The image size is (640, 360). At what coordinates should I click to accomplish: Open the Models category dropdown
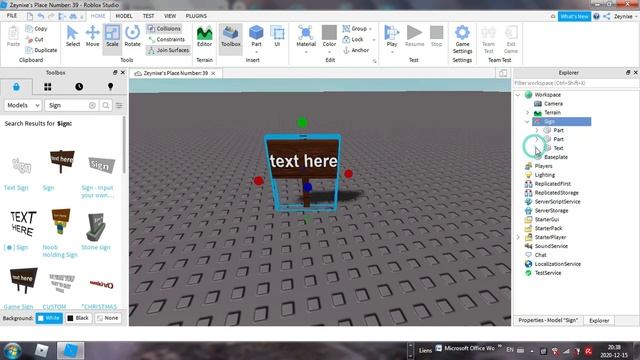[x=23, y=105]
